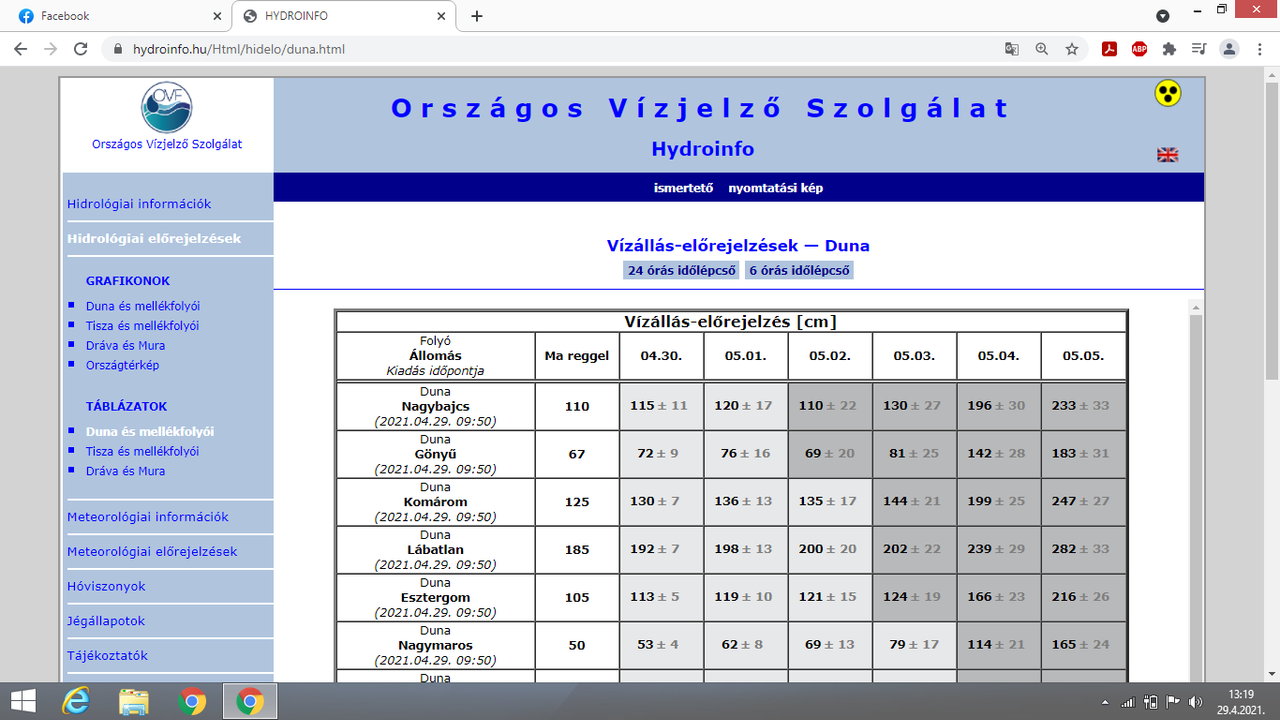Click the 04.30. column header
Screen dimensions: 1280x720
pyautogui.click(x=660, y=356)
